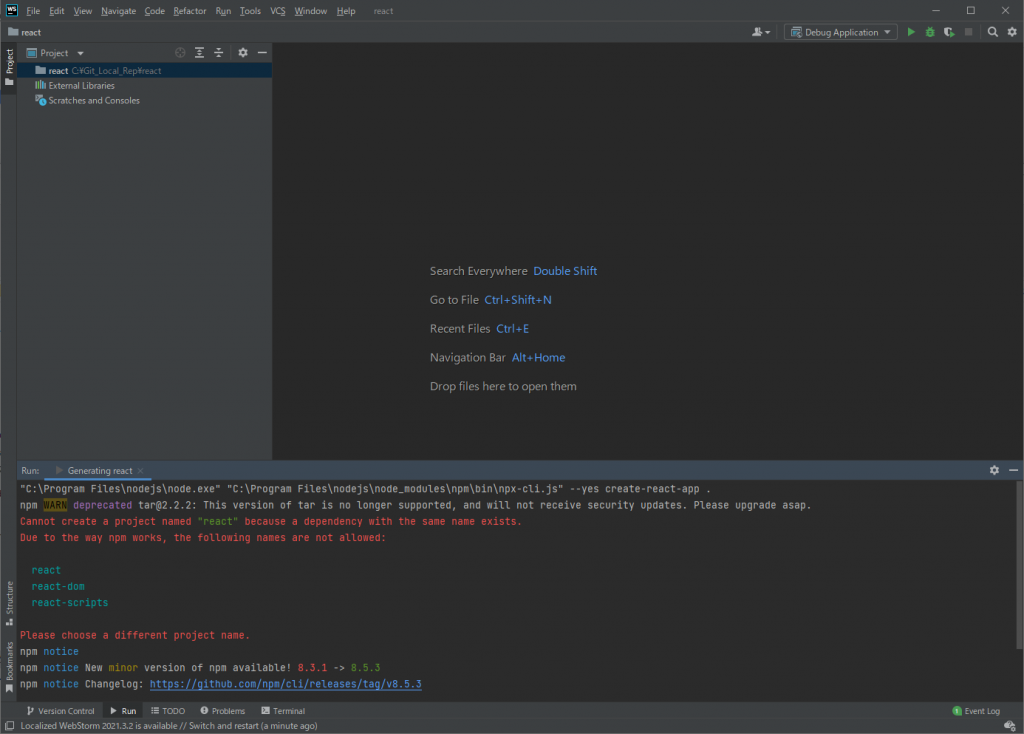The image size is (1024, 734).
Task: Open the Code menu
Action: click(x=155, y=11)
